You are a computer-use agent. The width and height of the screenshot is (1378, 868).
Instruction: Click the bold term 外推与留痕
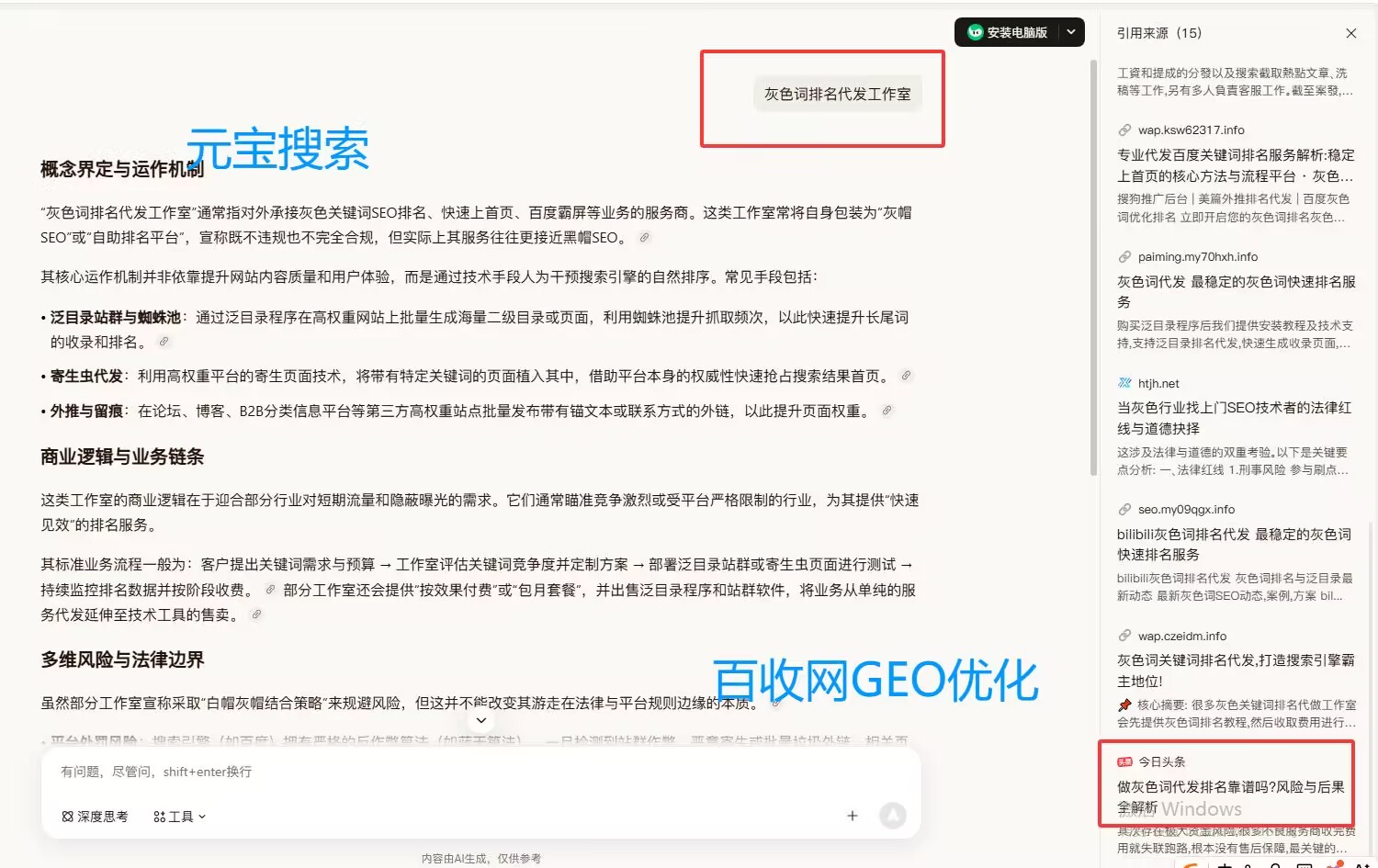[86, 411]
